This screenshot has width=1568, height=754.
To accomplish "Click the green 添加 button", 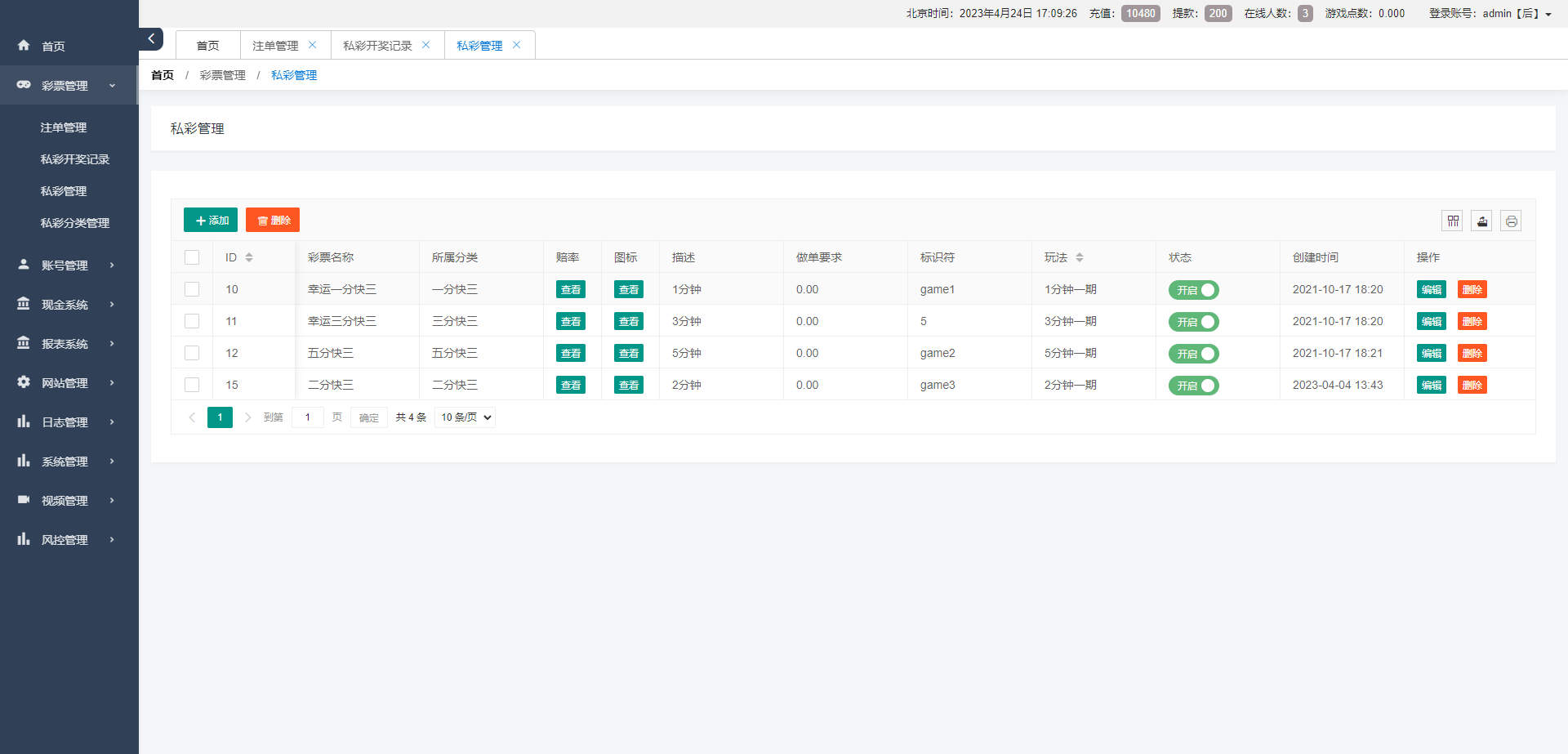I will point(211,221).
